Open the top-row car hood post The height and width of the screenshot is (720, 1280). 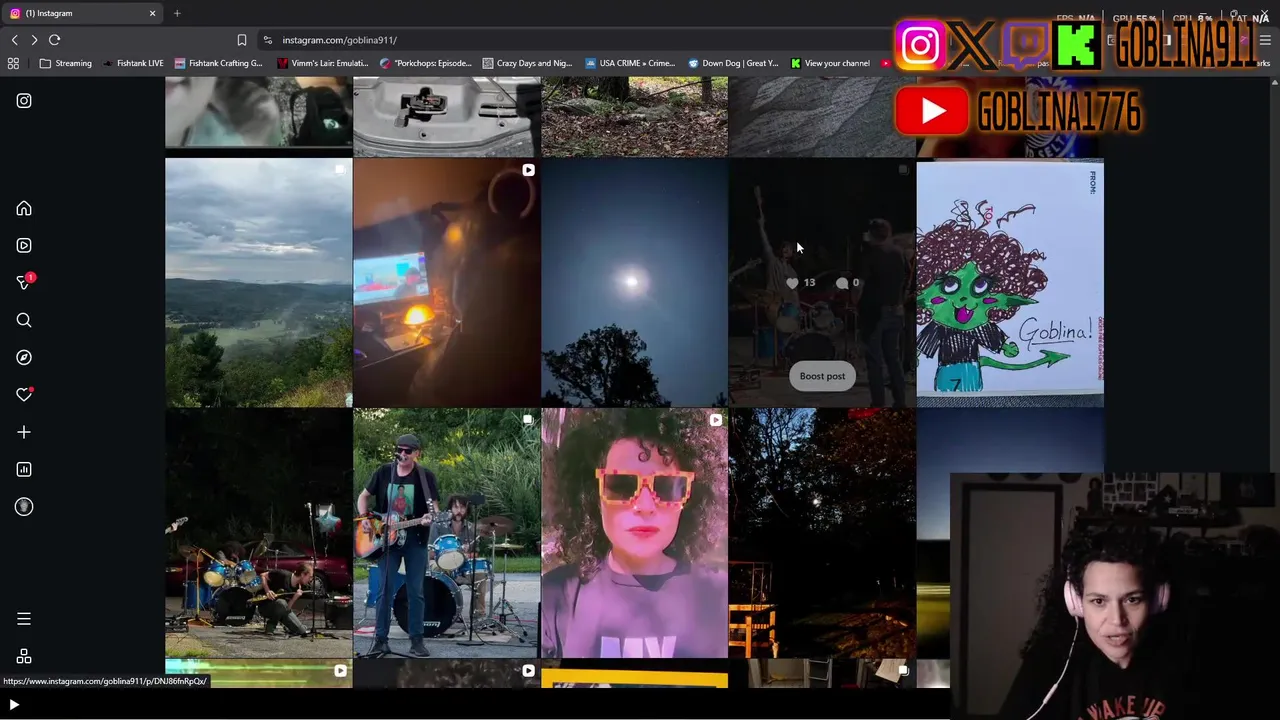click(446, 117)
